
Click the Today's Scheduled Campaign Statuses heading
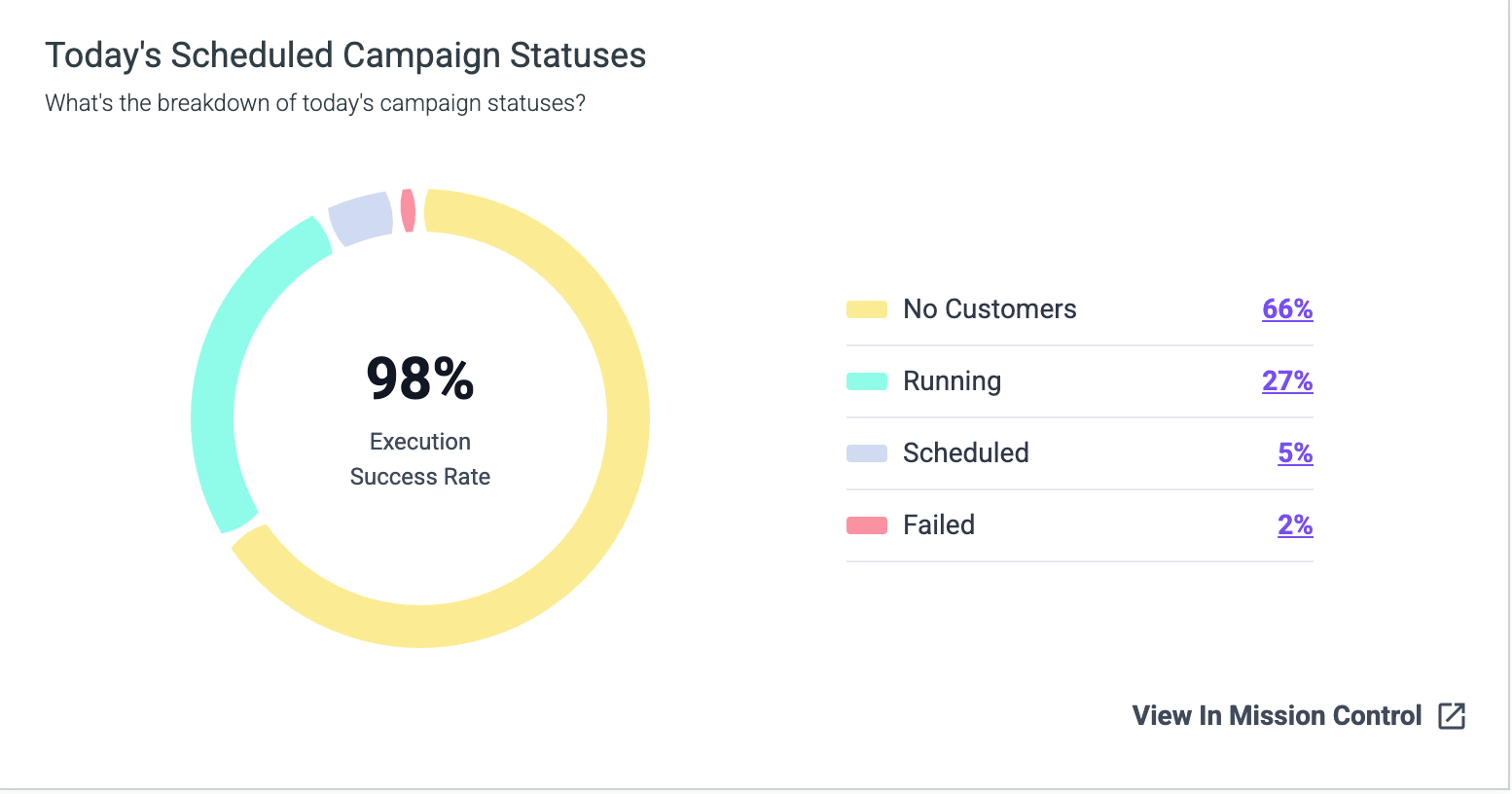click(x=345, y=55)
